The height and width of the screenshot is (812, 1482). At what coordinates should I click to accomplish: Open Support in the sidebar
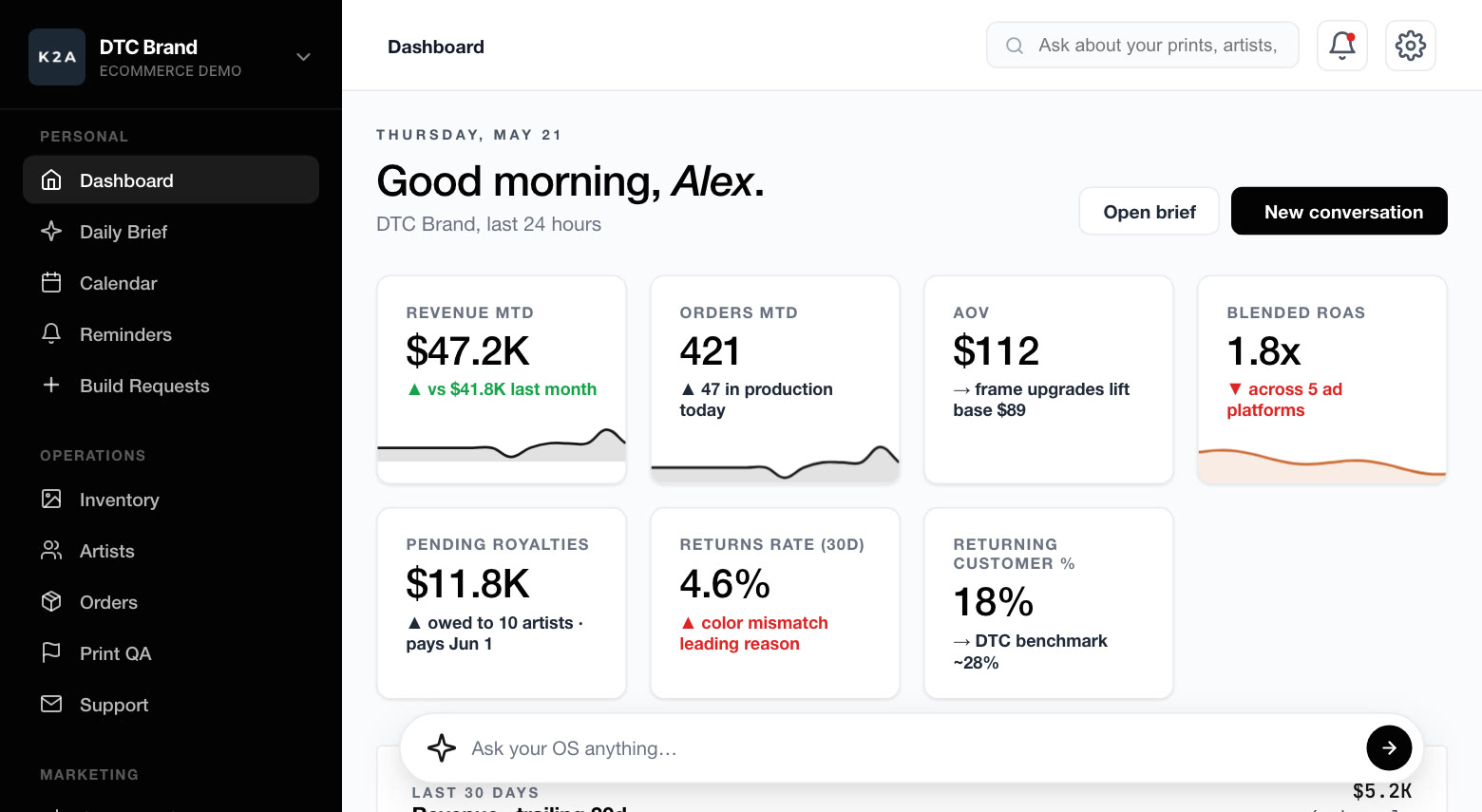[x=171, y=705]
